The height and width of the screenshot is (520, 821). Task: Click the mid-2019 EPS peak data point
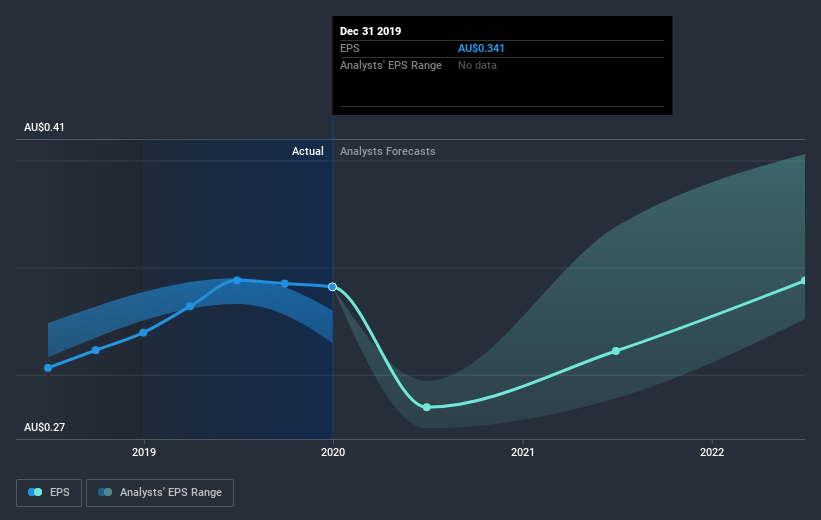coord(237,281)
